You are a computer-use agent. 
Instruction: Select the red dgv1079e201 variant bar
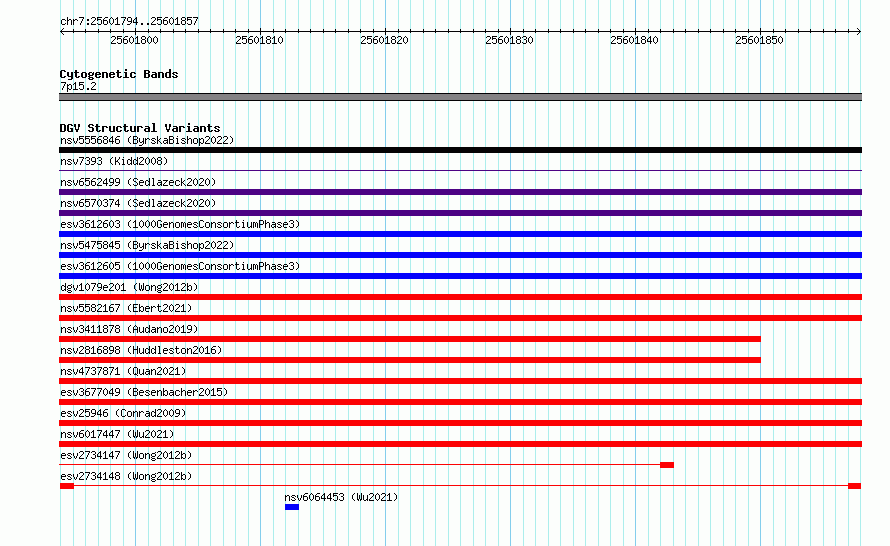[x=460, y=297]
